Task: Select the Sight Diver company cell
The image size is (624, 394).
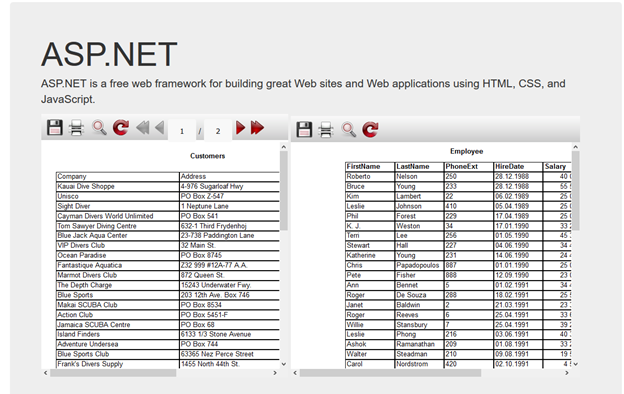Action: pos(118,206)
